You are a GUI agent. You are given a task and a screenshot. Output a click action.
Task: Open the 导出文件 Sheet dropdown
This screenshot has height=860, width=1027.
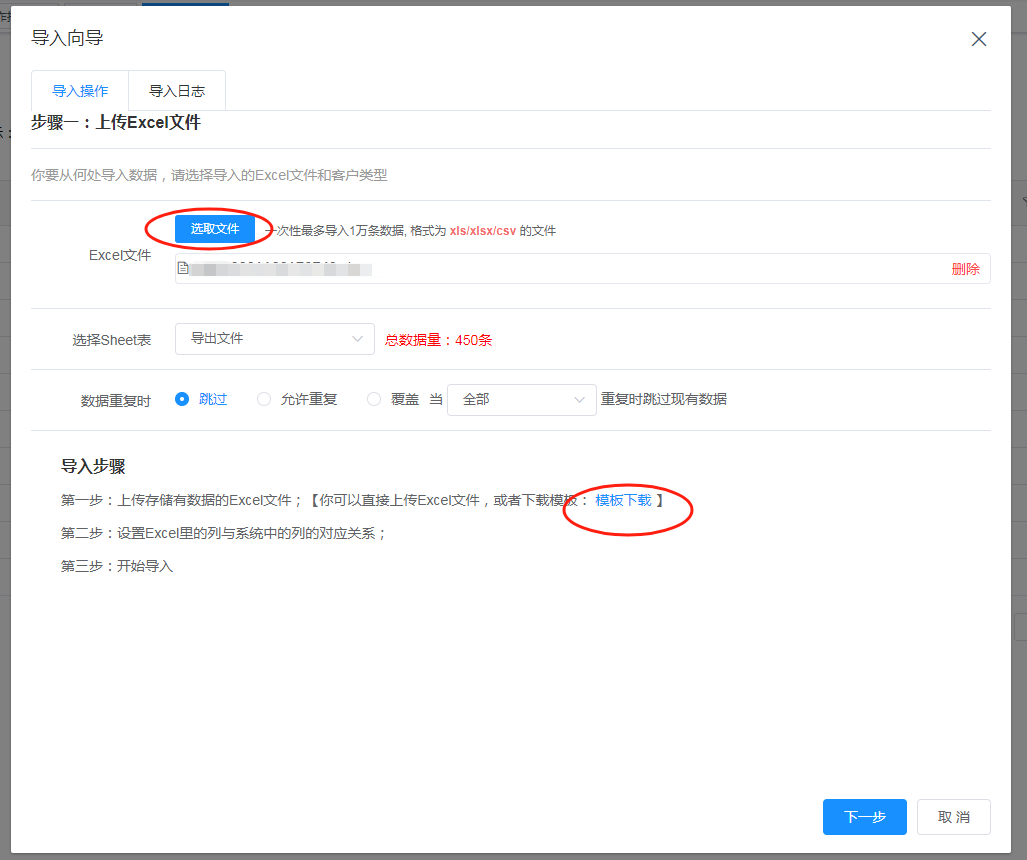point(274,339)
